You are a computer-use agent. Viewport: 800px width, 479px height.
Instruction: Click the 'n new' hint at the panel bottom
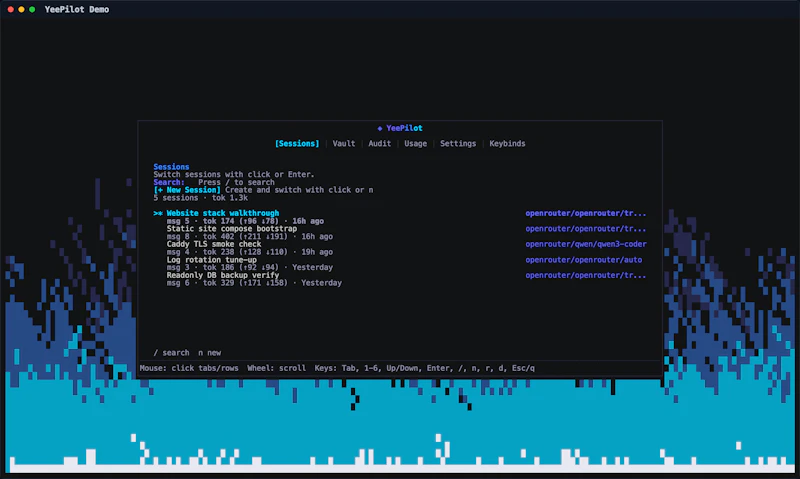point(209,352)
